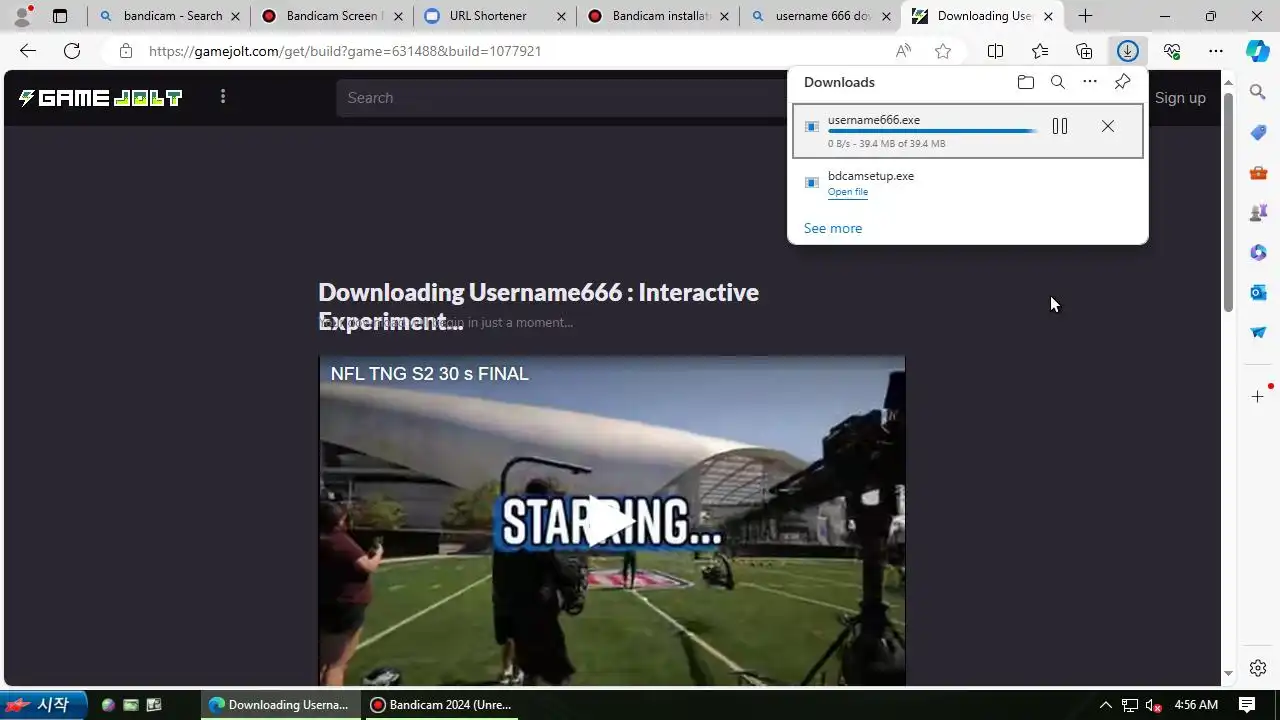Viewport: 1280px width, 720px height.
Task: Open Browser essentials icon
Action: (1172, 51)
